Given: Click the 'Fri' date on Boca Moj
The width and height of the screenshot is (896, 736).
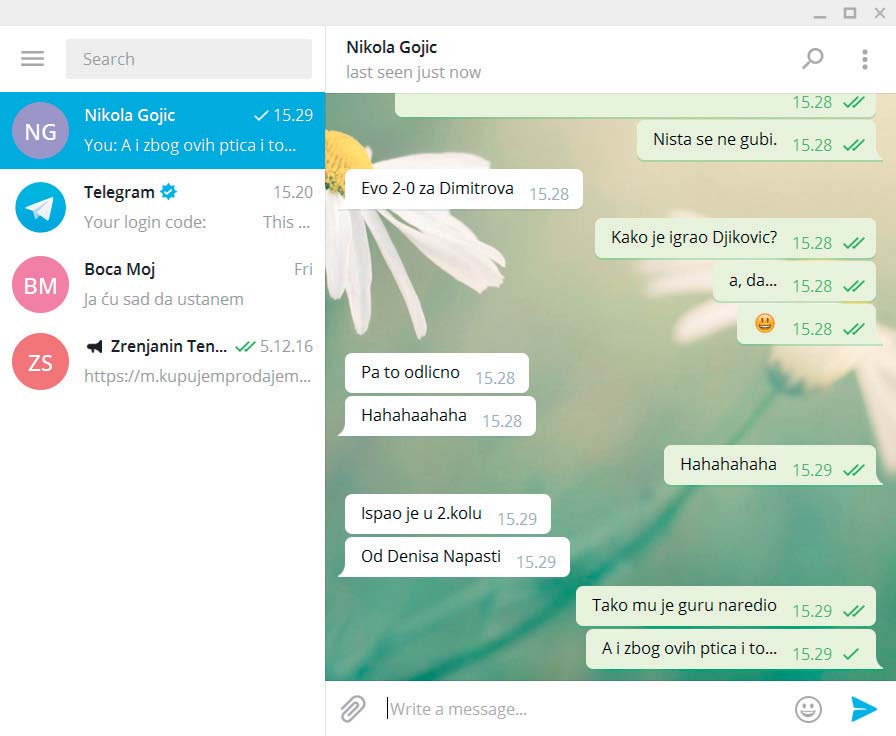Looking at the screenshot, I should point(303,269).
